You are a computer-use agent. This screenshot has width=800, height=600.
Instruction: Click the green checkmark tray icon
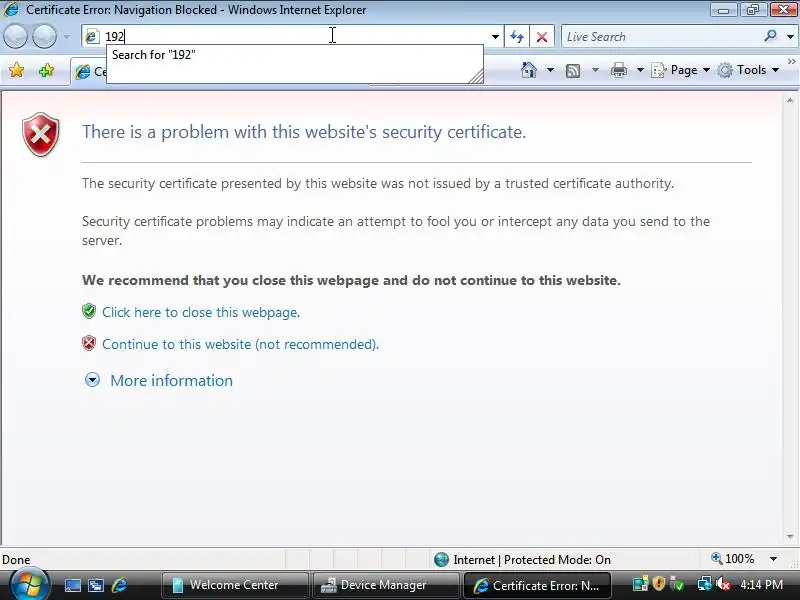pos(677,584)
